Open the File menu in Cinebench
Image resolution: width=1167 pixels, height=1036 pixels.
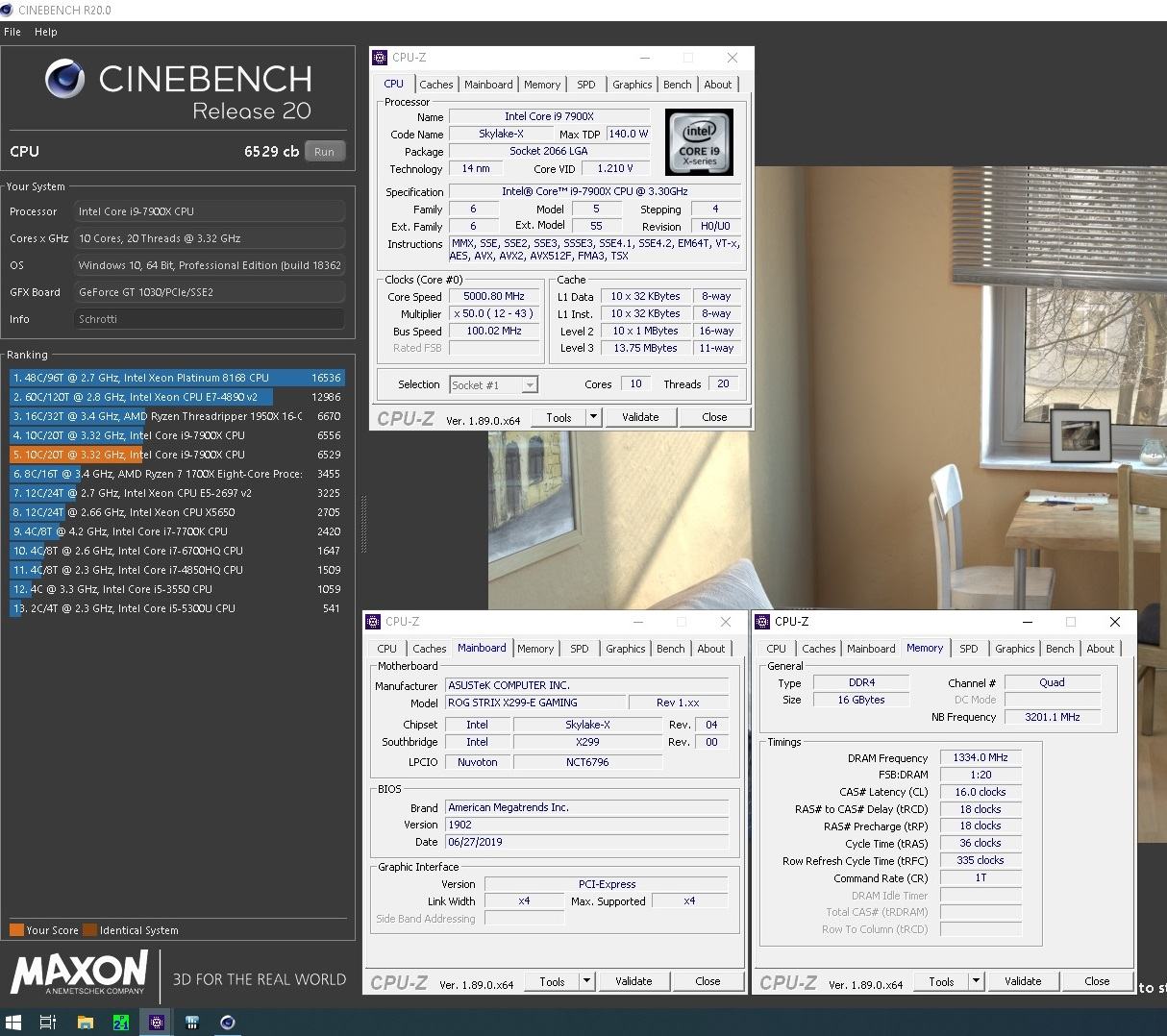coord(12,32)
